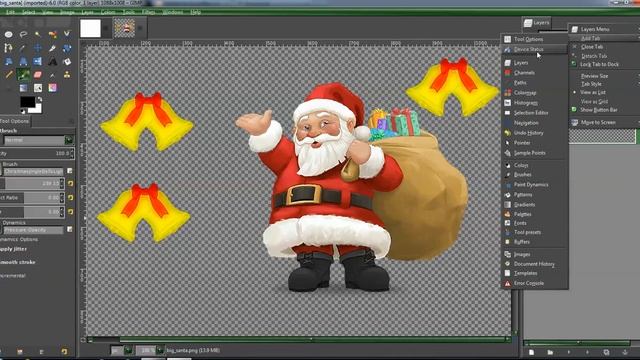
Task: Select the yellow Clone stamp tool
Action: point(67,75)
